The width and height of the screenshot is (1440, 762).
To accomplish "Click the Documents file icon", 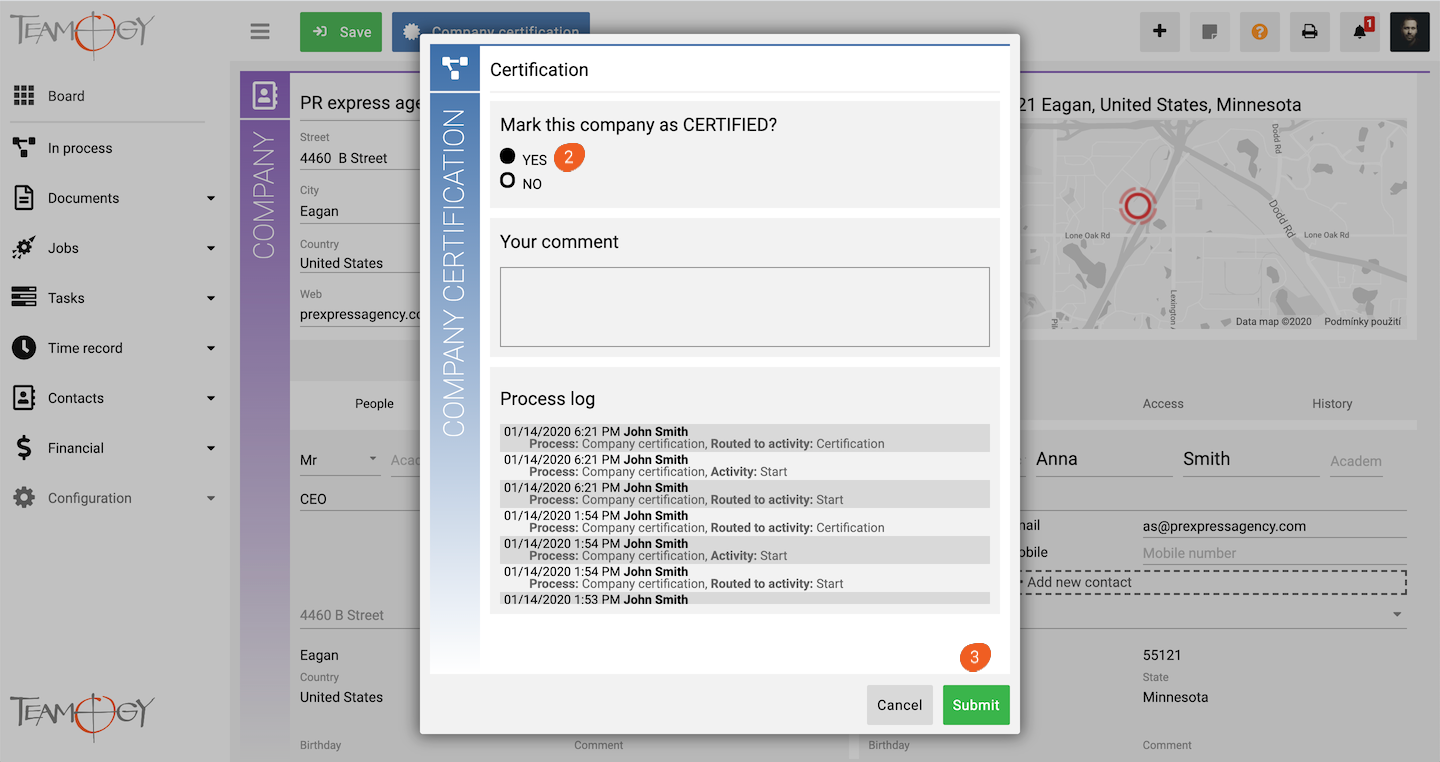I will click(x=24, y=198).
